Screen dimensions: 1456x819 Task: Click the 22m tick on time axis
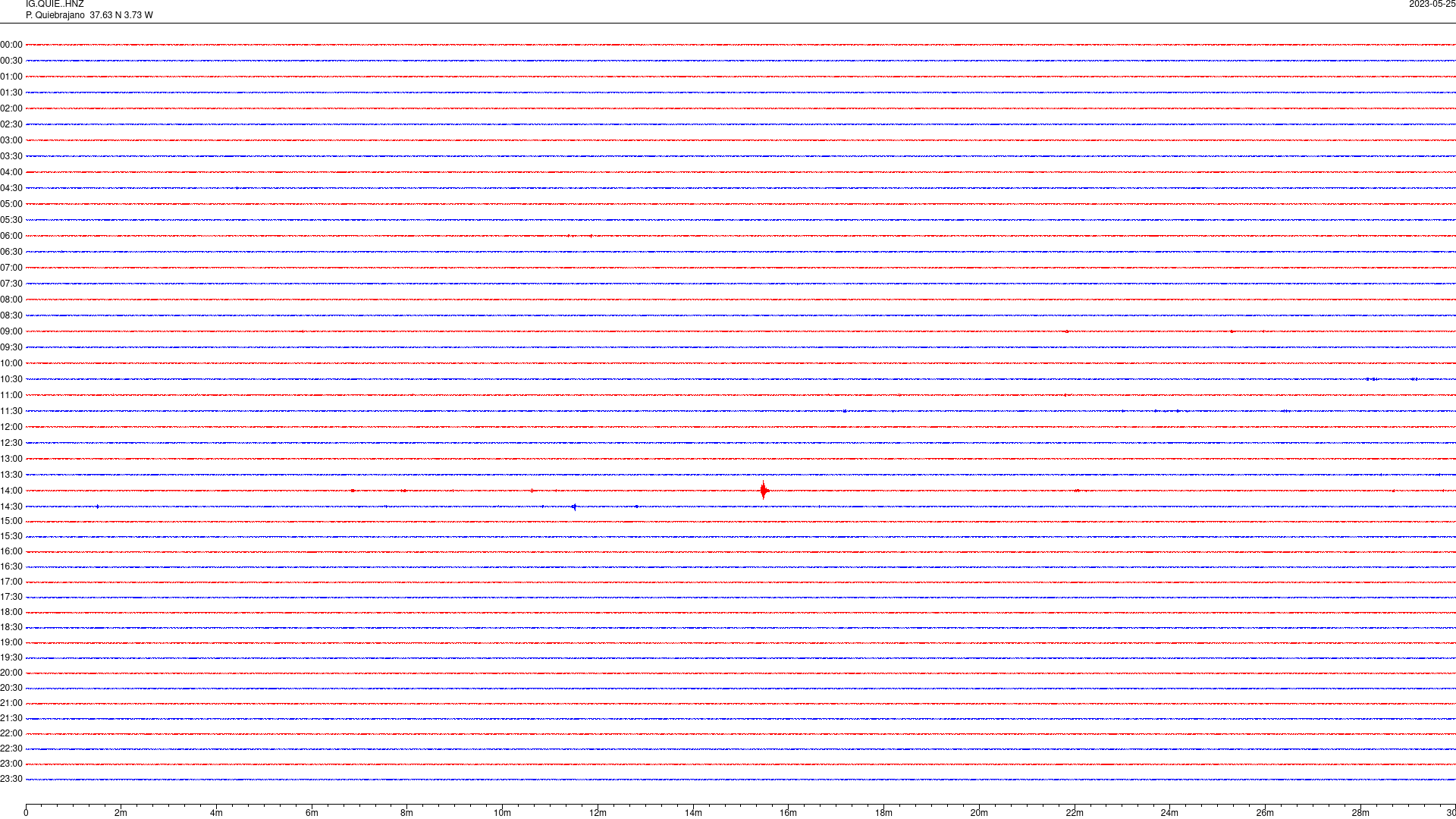1075,813
